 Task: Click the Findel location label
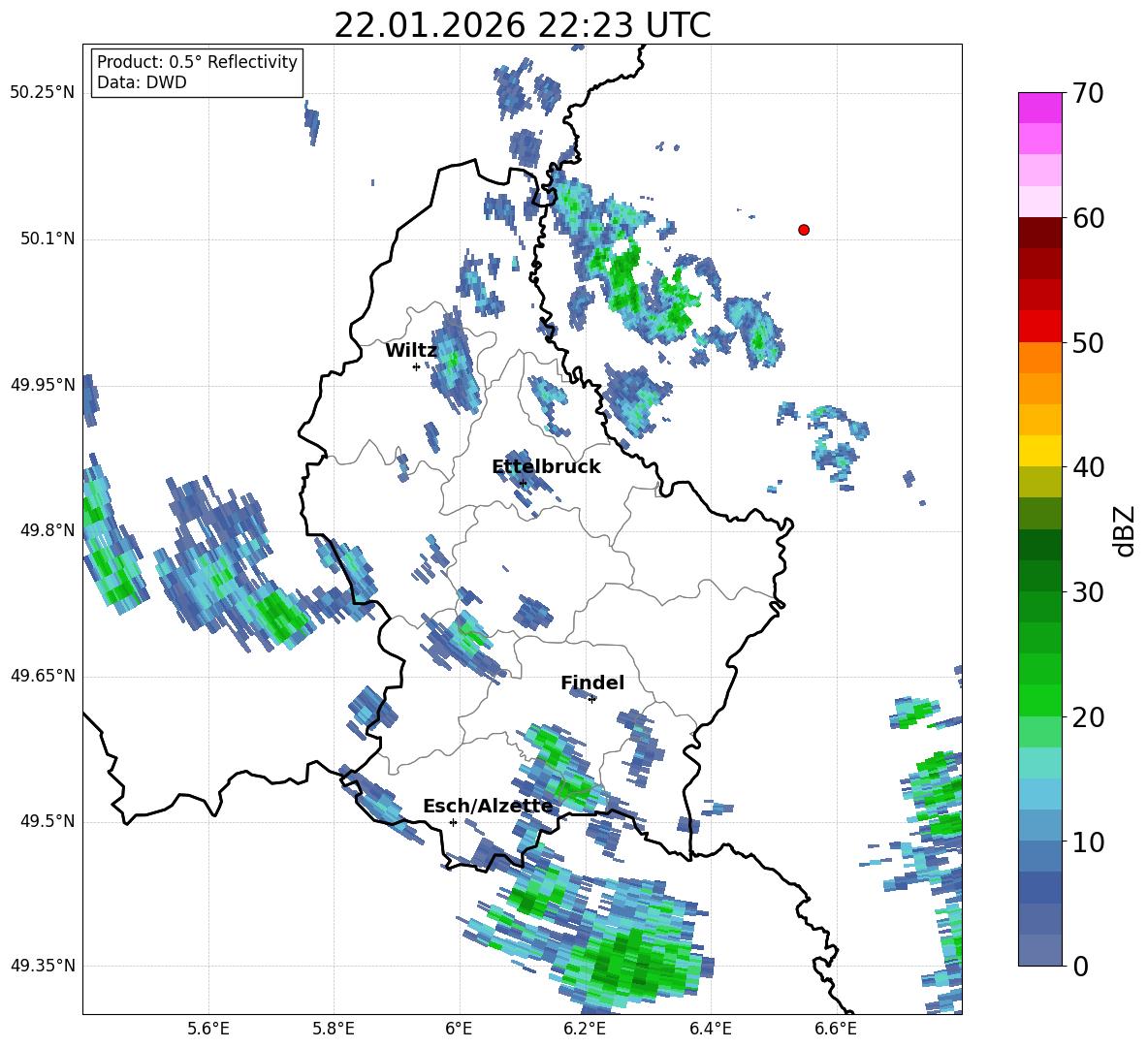[x=592, y=683]
